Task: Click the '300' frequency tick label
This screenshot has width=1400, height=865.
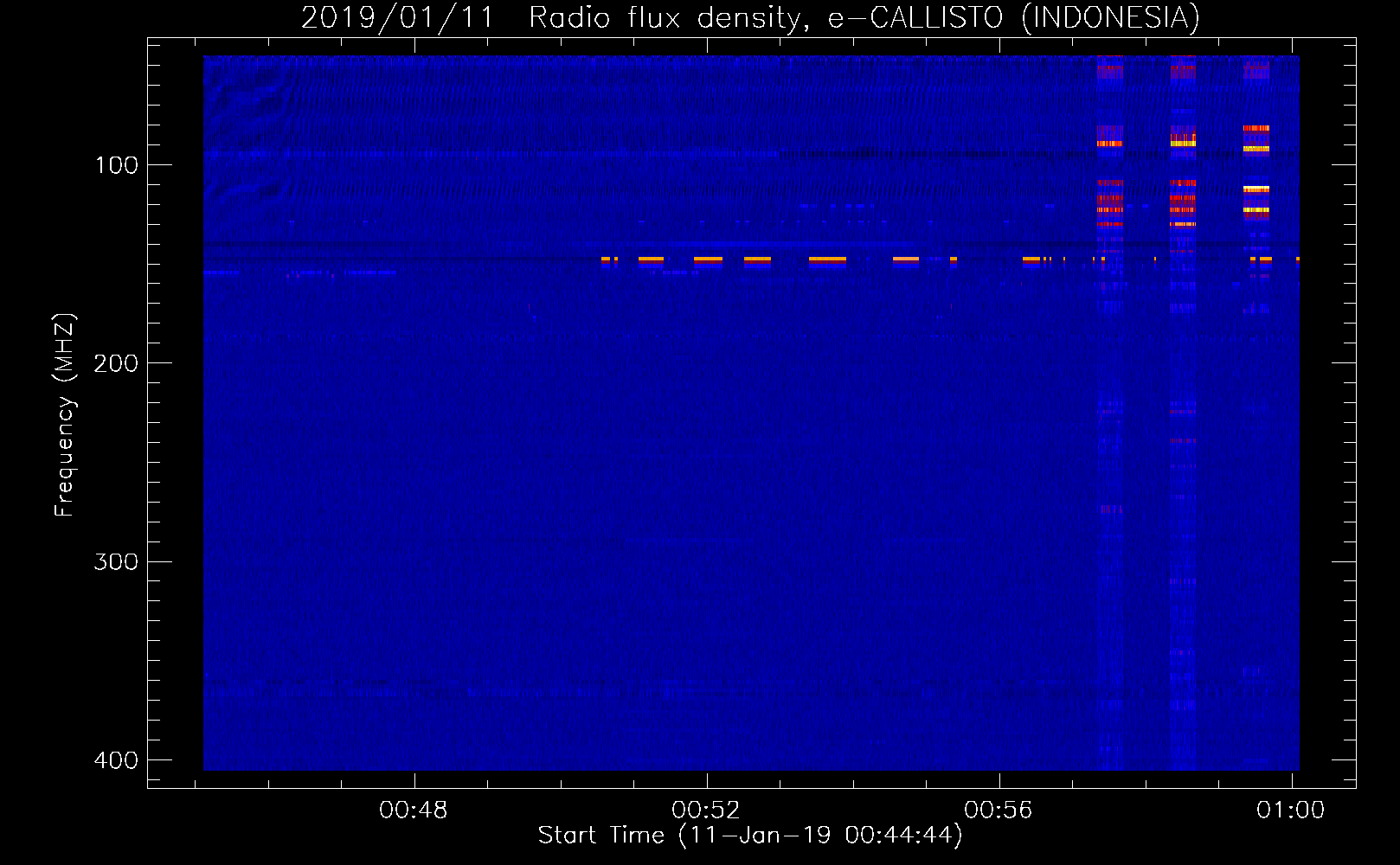Action: [x=116, y=562]
